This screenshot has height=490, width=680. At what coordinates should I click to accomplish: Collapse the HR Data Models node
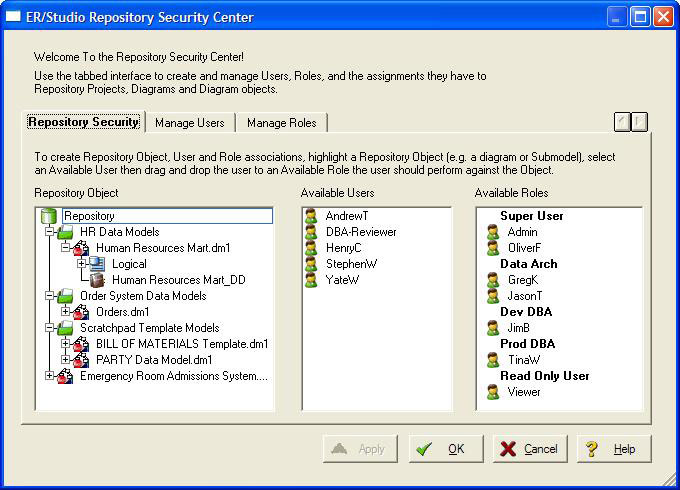[49, 232]
